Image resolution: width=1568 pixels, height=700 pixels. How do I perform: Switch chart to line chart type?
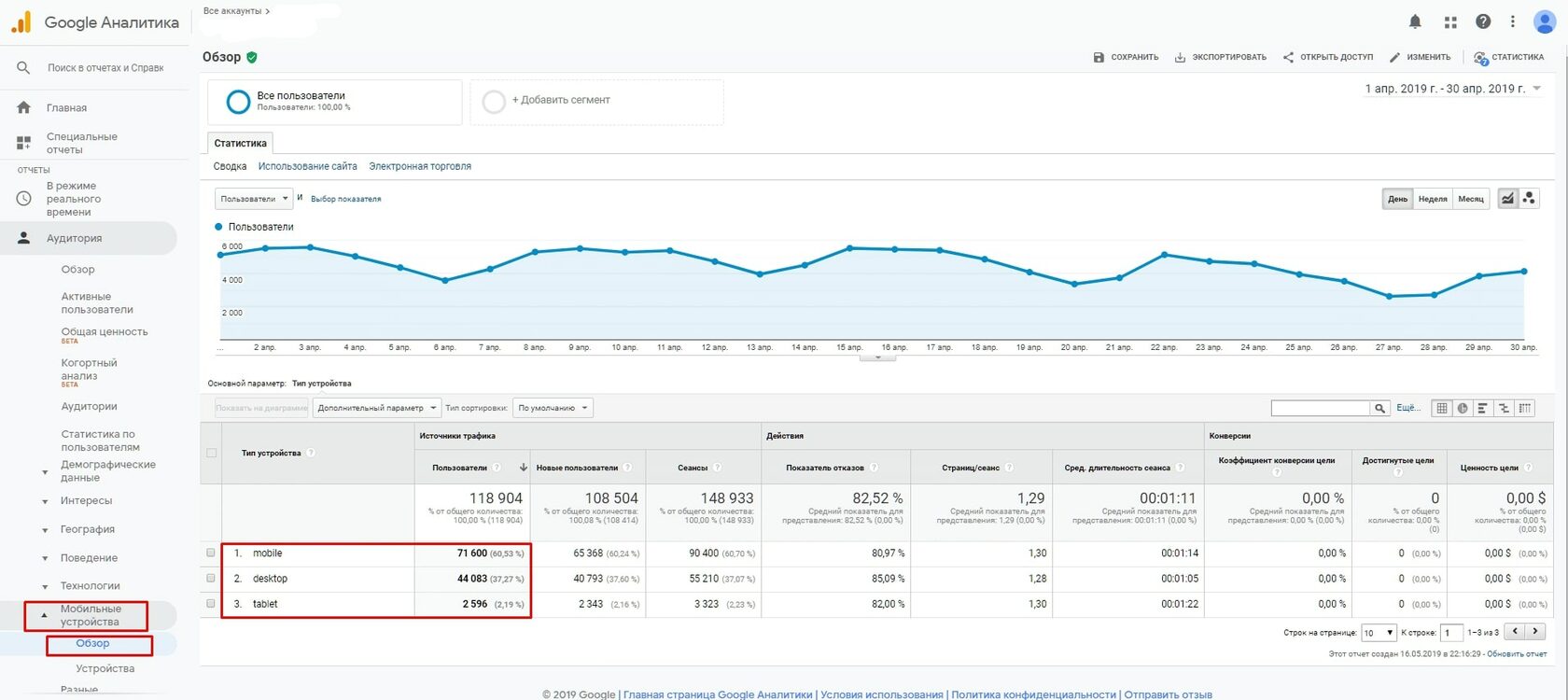point(1507,198)
